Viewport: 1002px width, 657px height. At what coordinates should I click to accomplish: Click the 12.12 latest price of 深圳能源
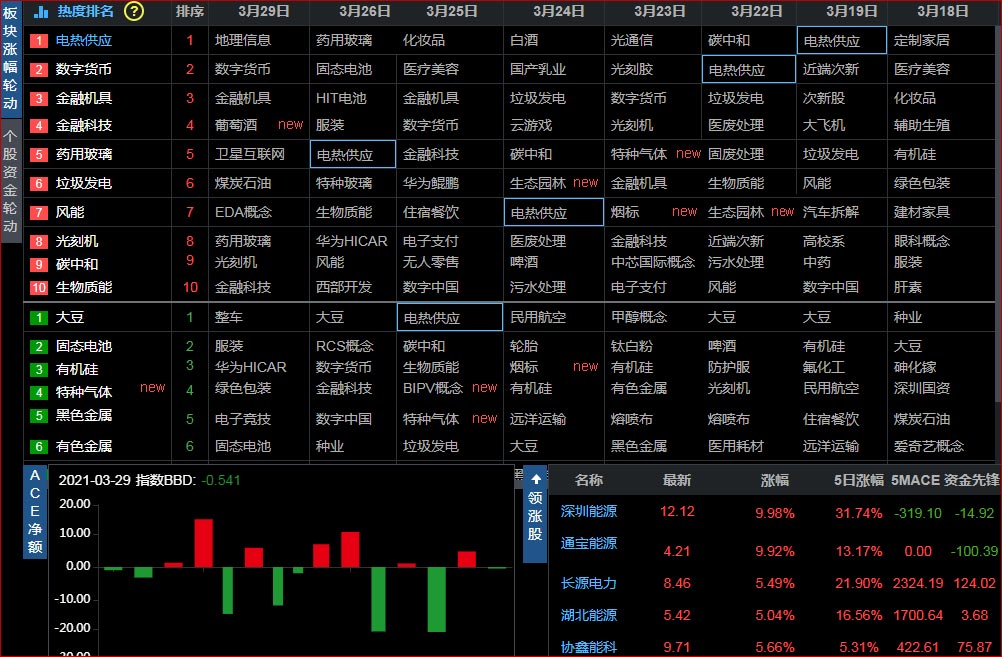coord(677,511)
